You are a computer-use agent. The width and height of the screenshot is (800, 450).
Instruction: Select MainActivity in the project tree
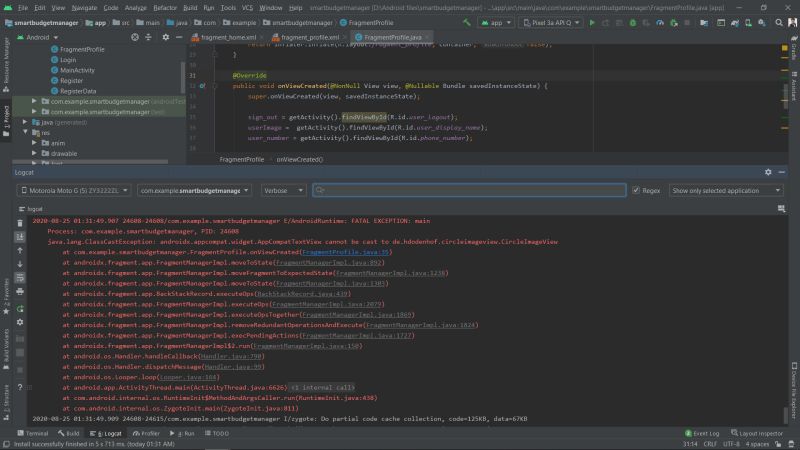[x=77, y=70]
